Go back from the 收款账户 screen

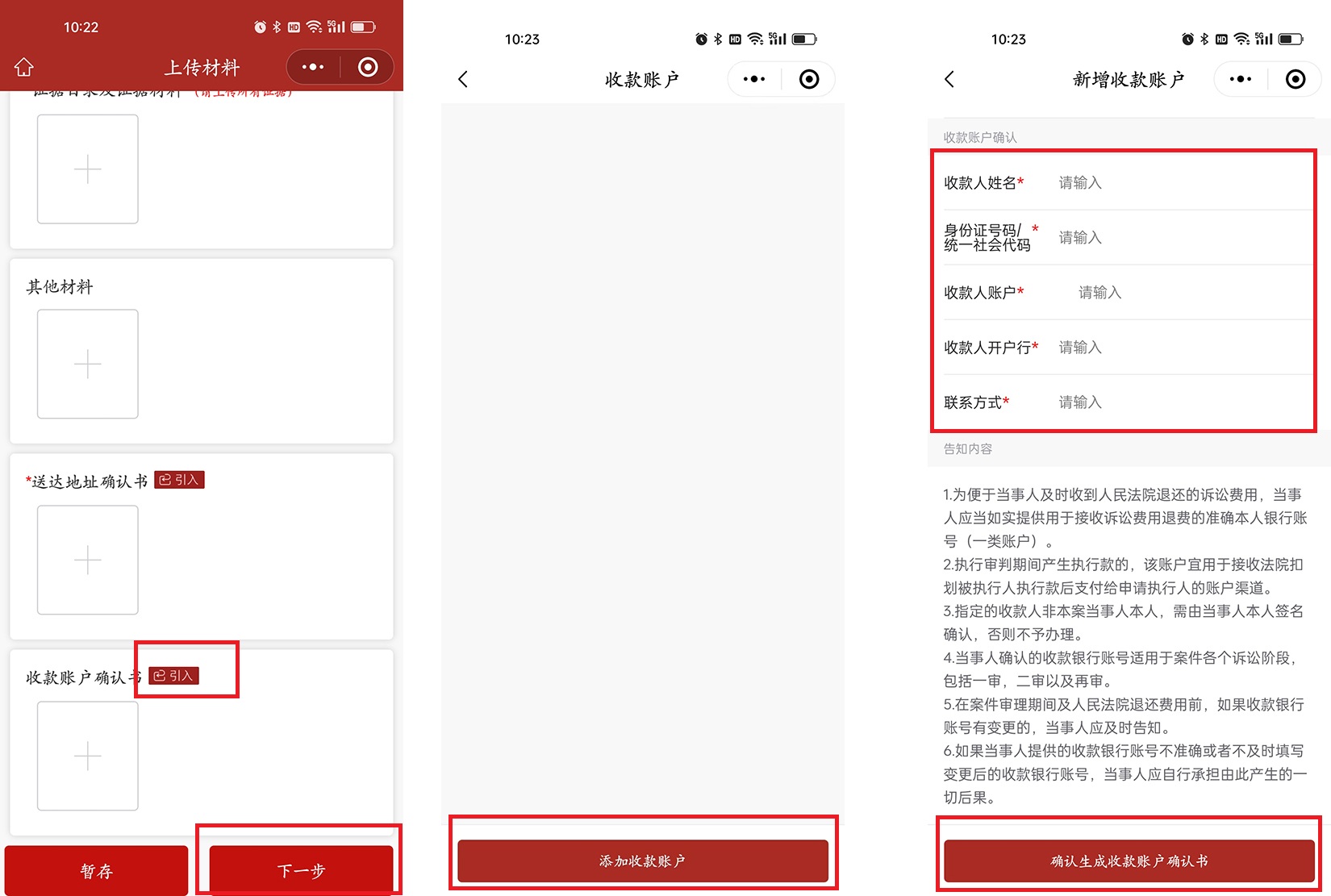point(463,79)
